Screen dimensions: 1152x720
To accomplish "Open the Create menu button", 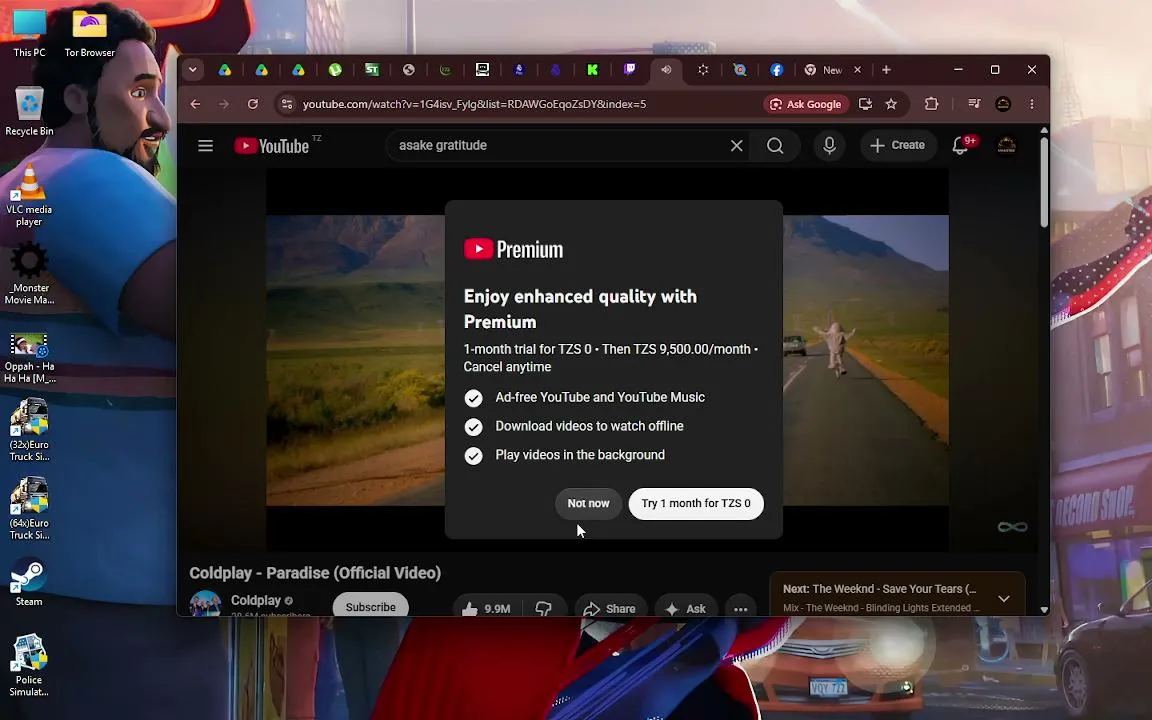I will (897, 145).
